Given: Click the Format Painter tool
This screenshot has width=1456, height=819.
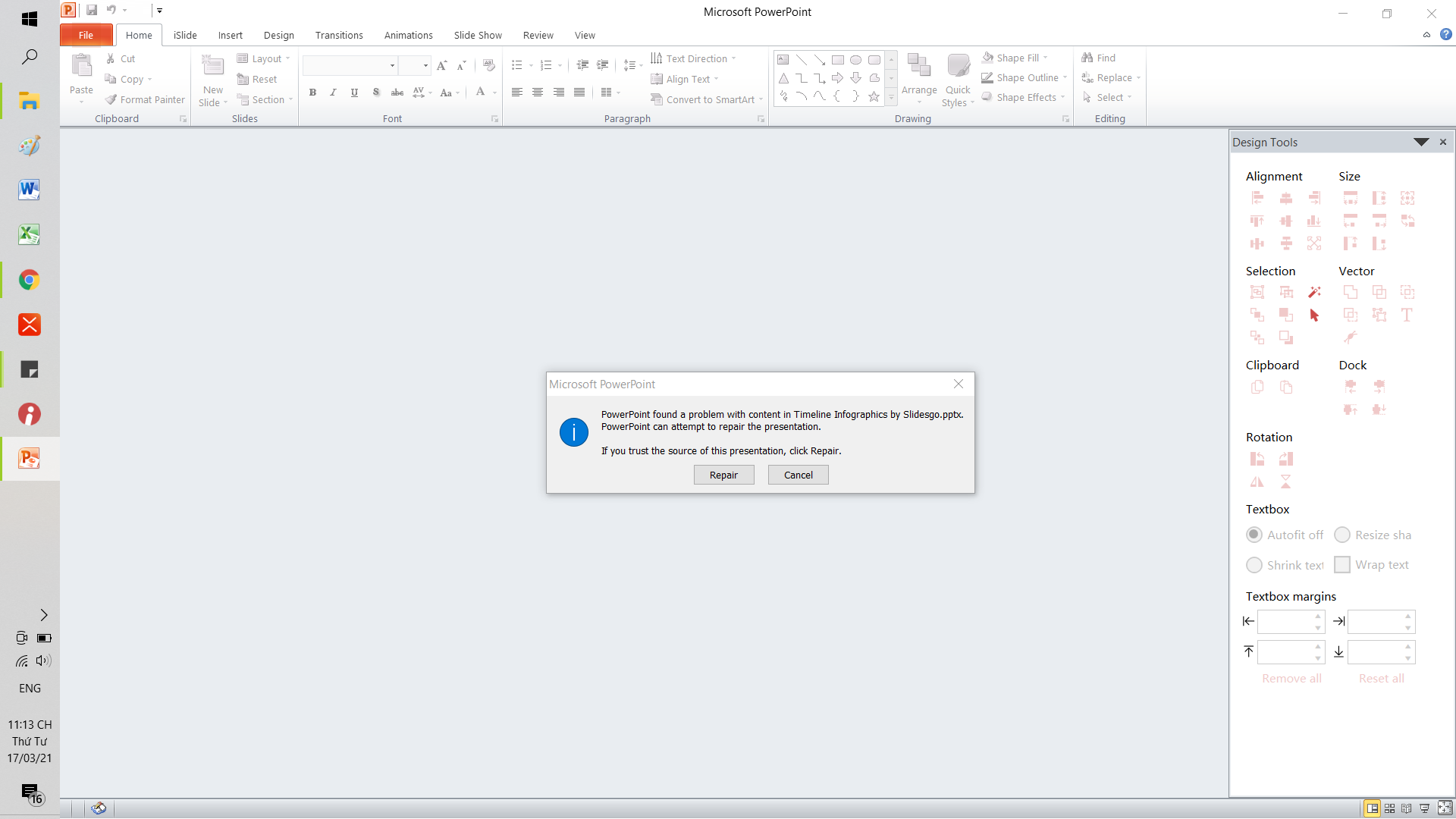Looking at the screenshot, I should pyautogui.click(x=145, y=99).
